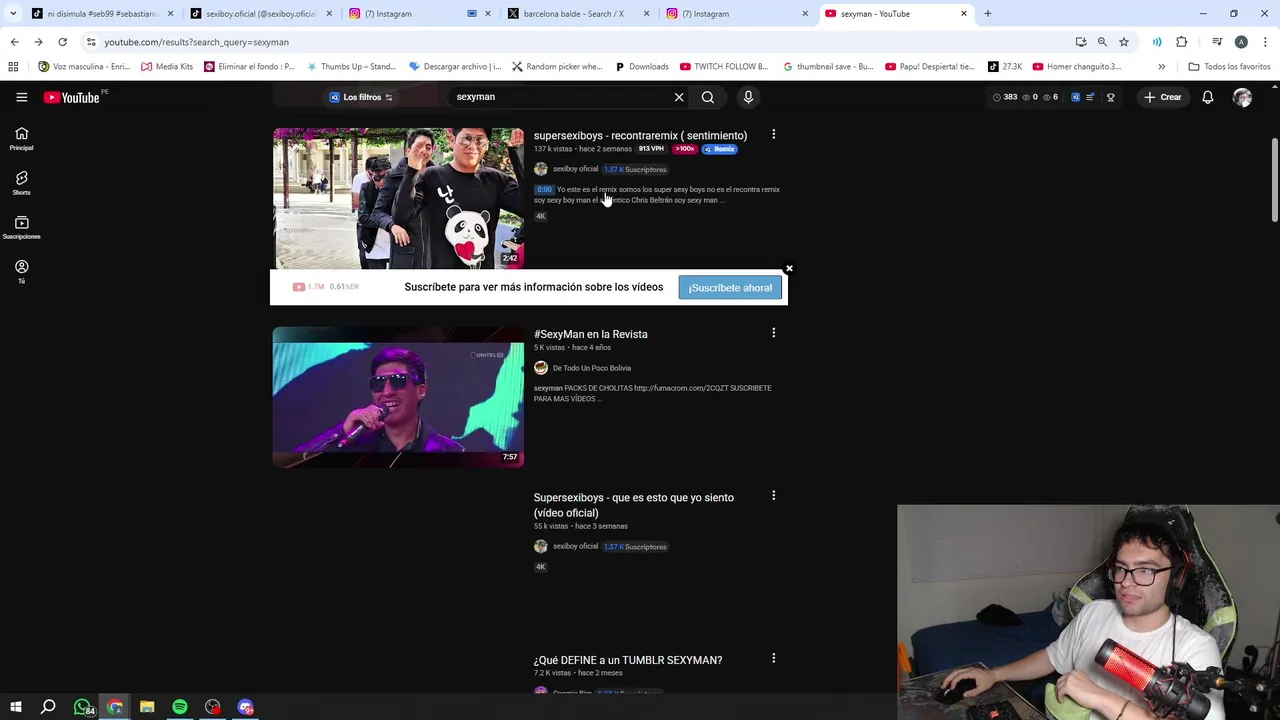Open the Chrome profile avatar A

pyautogui.click(x=1241, y=42)
